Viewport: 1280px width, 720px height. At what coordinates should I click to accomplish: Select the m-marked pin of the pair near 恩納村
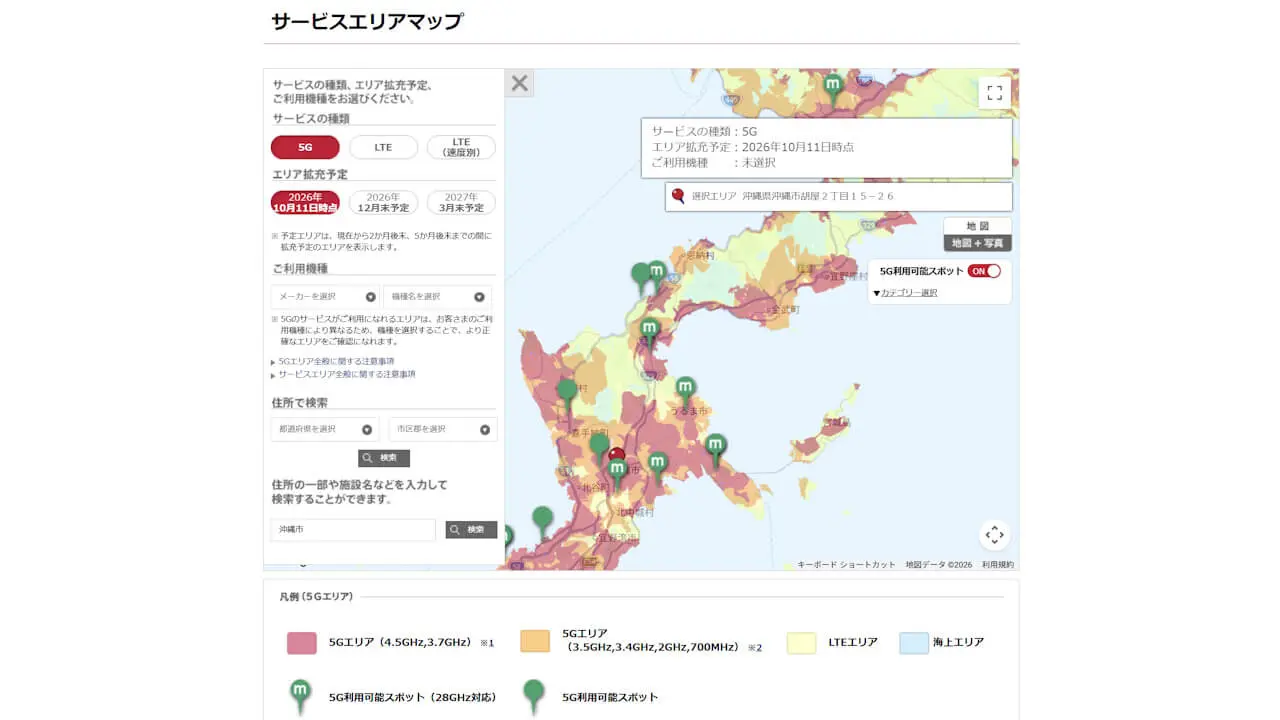(x=656, y=275)
